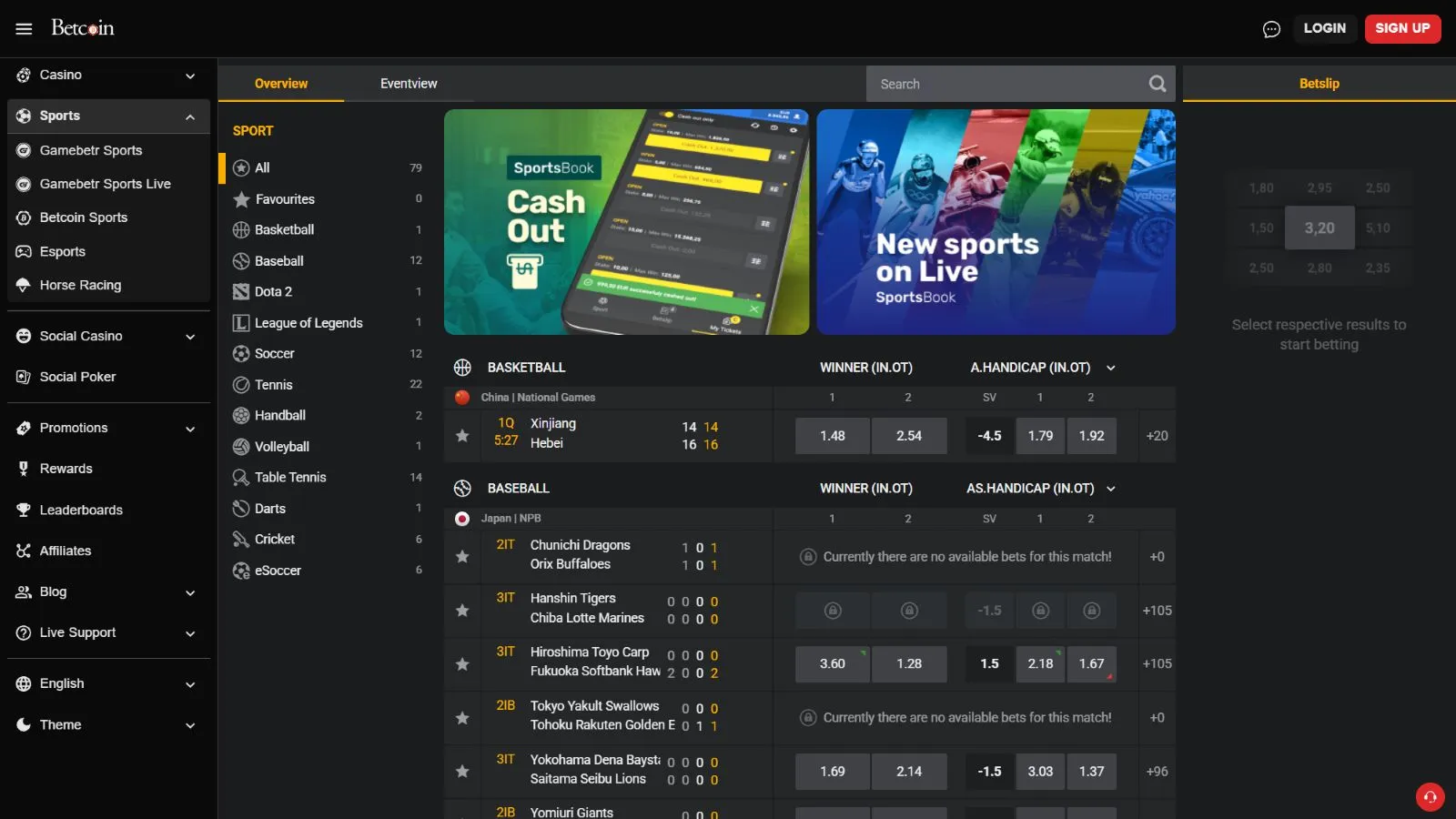Favourite the Xinjiang vs Hebei match
Screen dimensions: 1456x819
point(462,436)
